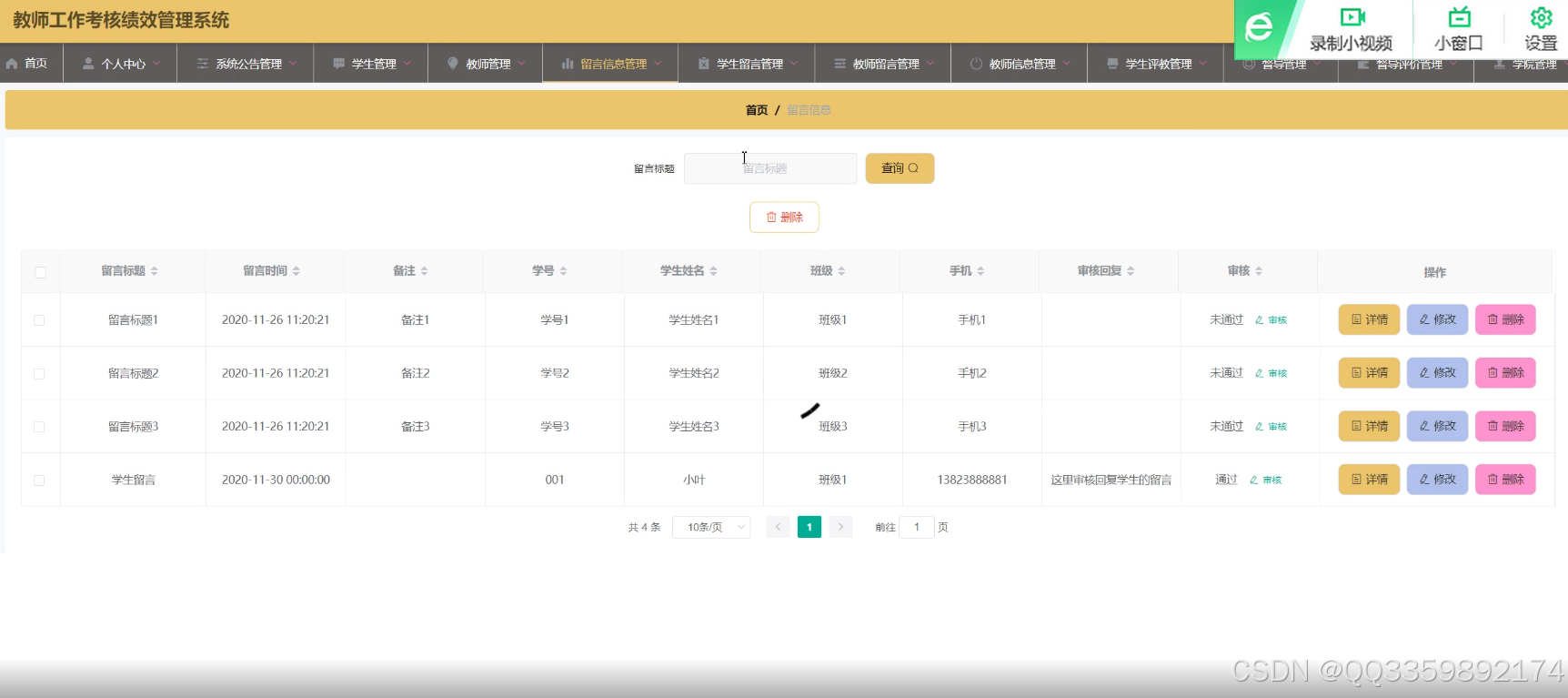The width and height of the screenshot is (1568, 698).
Task: Click 删除 for 留言标题1 row
Action: (x=1505, y=319)
